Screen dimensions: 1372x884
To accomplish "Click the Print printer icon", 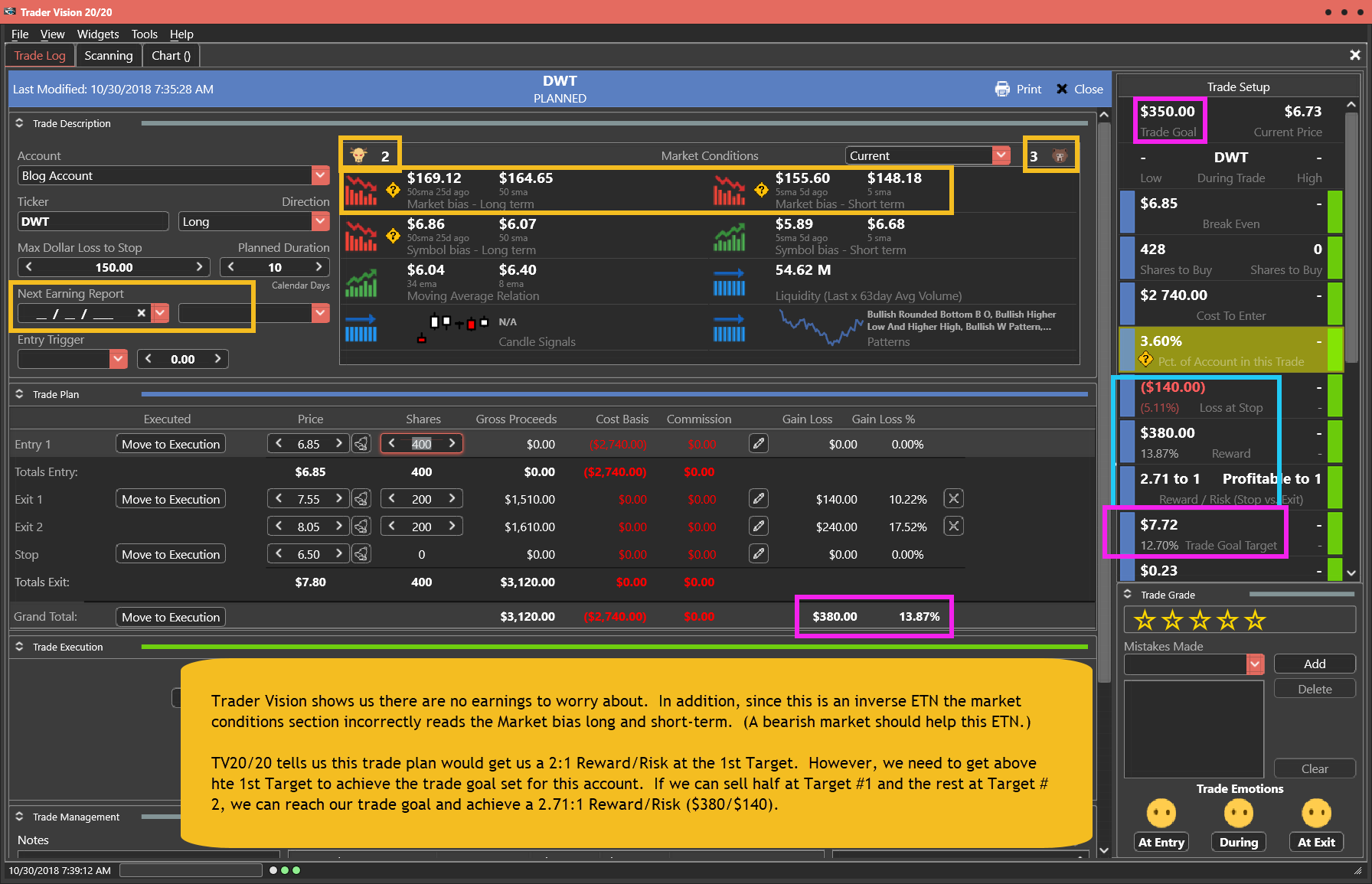I will pyautogui.click(x=1002, y=89).
